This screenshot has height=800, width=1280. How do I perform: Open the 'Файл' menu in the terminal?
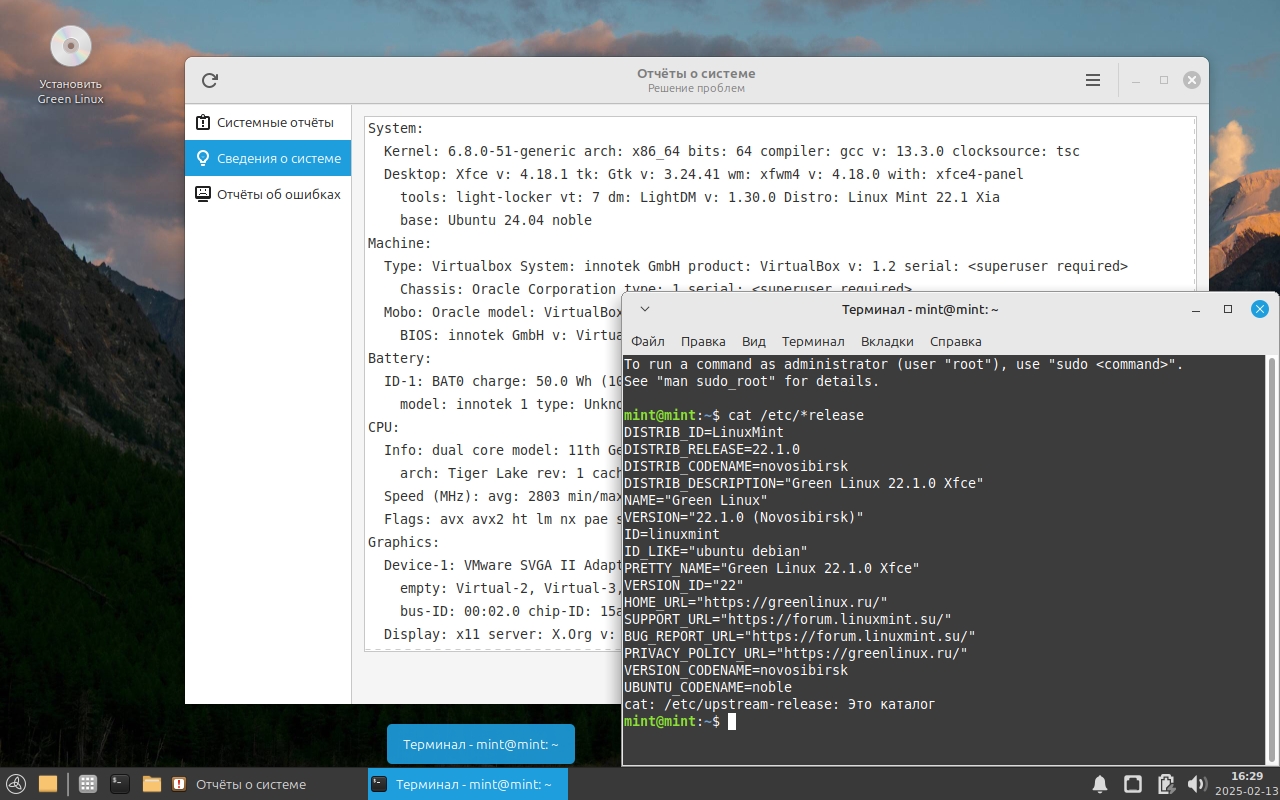click(648, 341)
